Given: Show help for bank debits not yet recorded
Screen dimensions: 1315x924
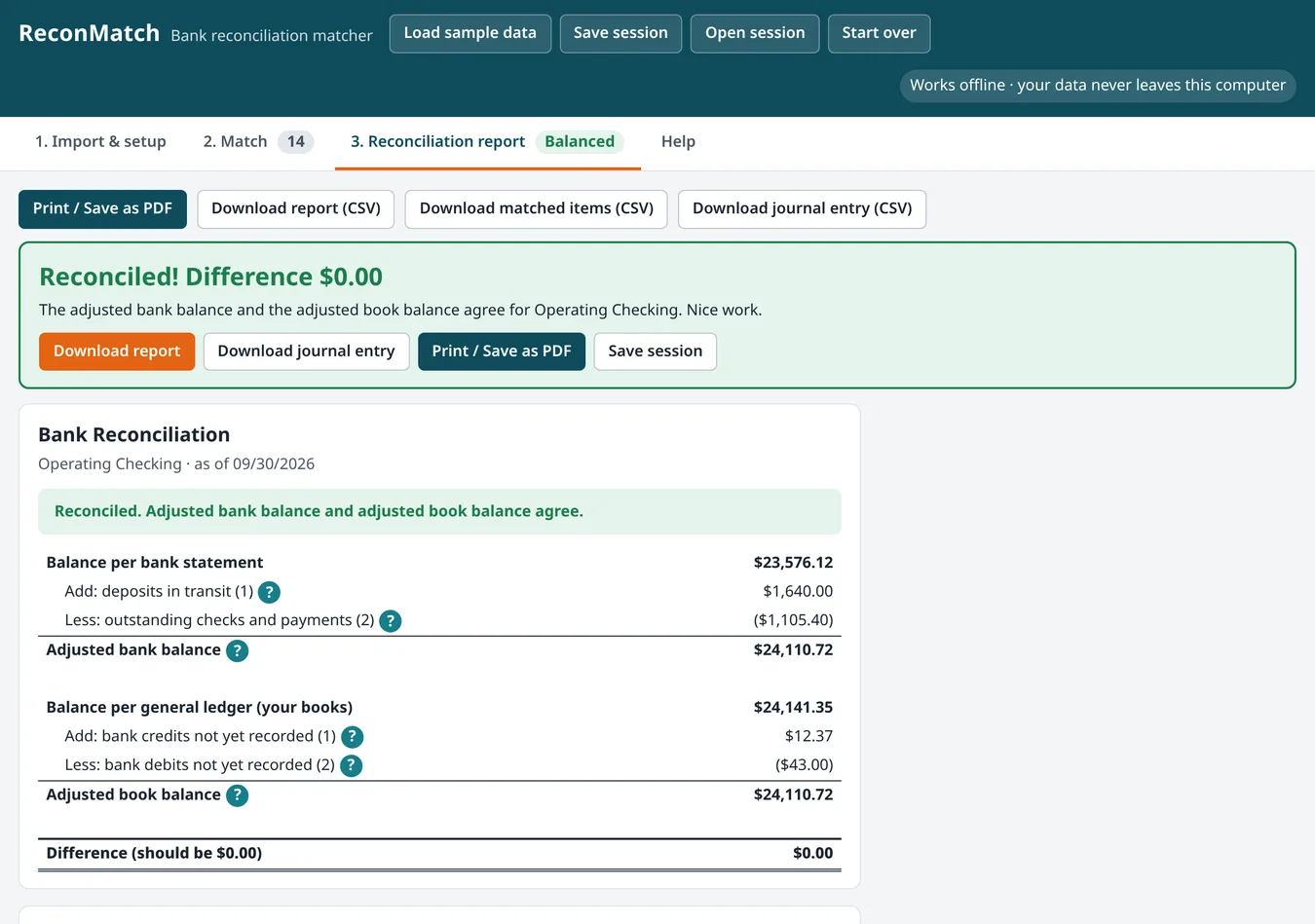Looking at the screenshot, I should coord(352,766).
